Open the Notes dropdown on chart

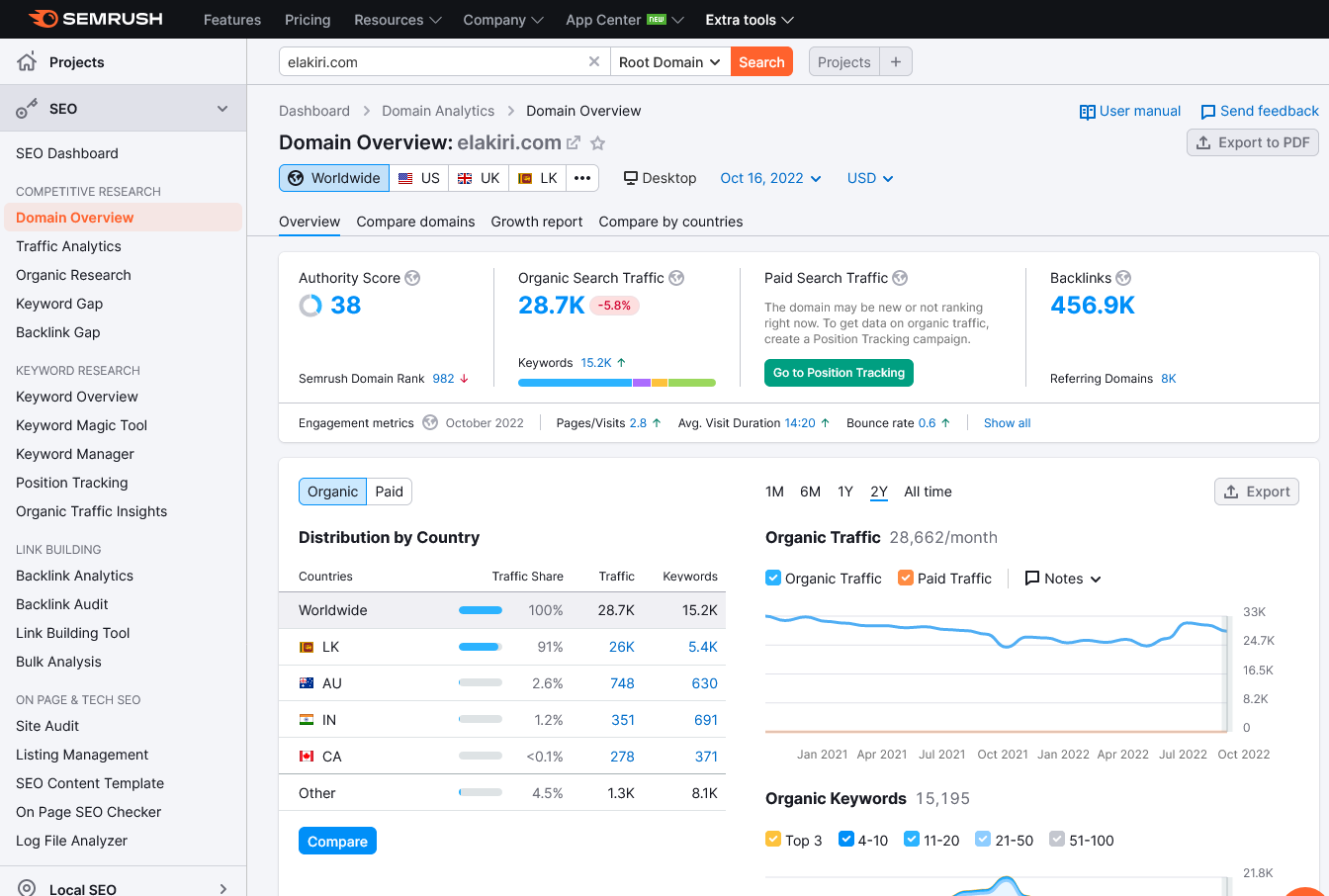[x=1063, y=579]
